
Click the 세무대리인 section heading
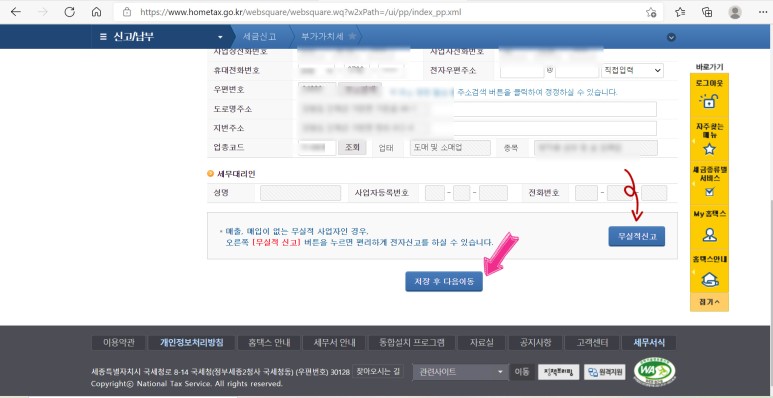(x=237, y=174)
